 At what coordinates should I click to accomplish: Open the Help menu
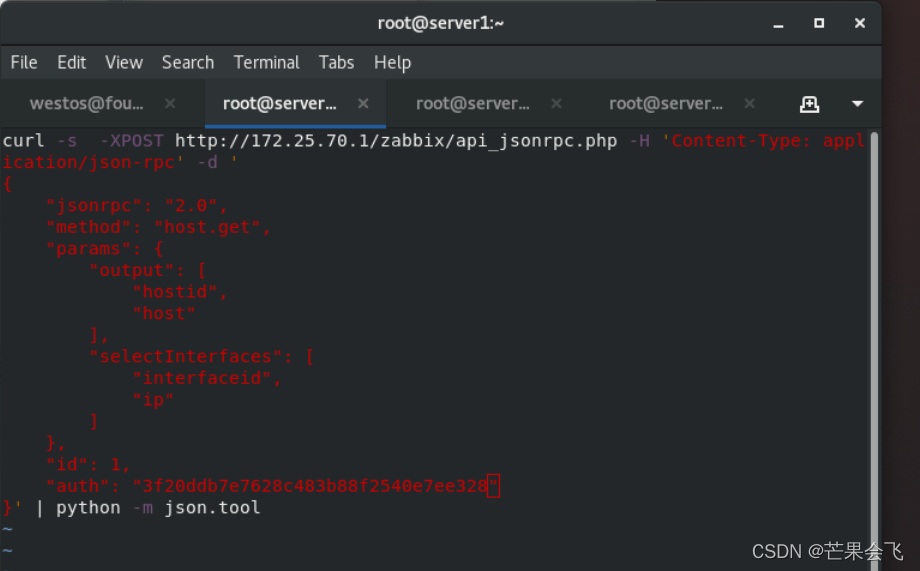tap(393, 63)
